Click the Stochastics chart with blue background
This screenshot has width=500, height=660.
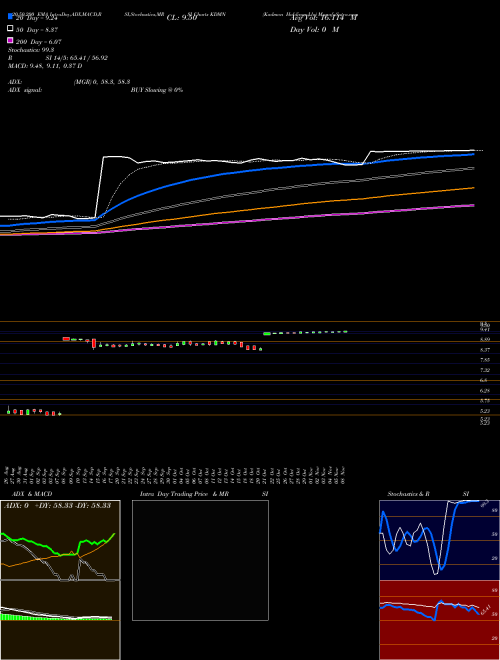[439, 540]
